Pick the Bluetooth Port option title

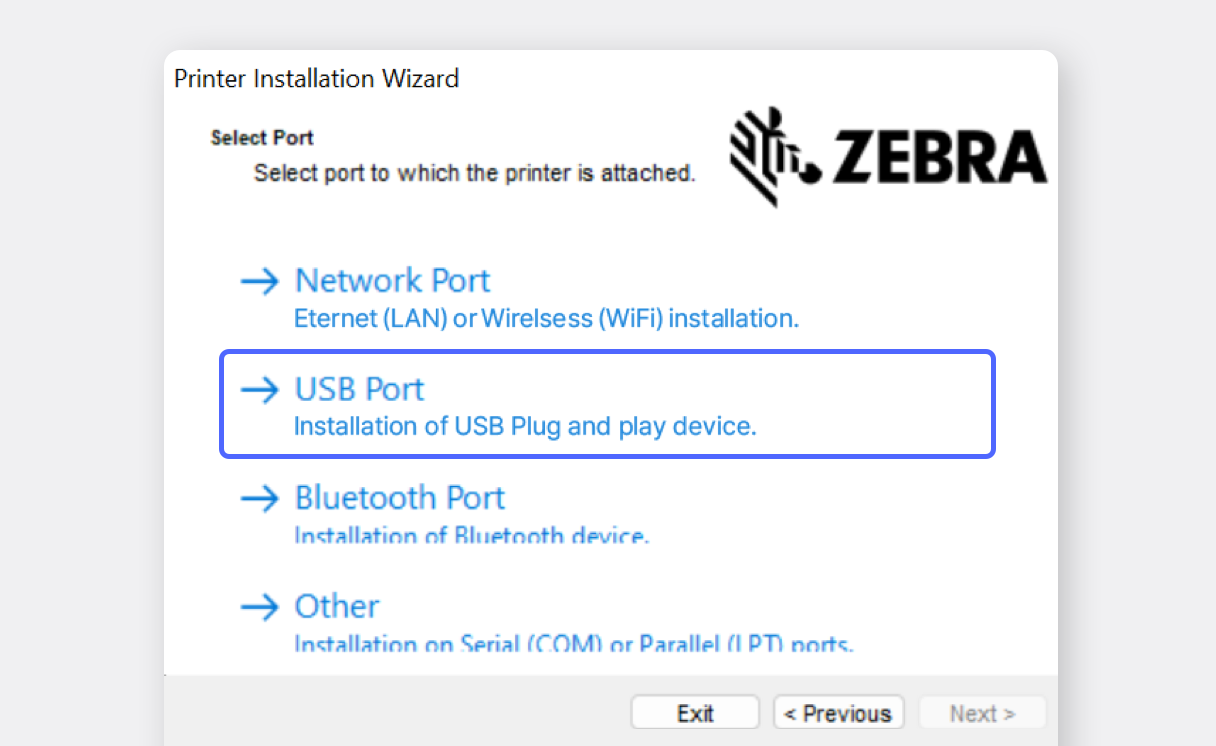tap(399, 497)
